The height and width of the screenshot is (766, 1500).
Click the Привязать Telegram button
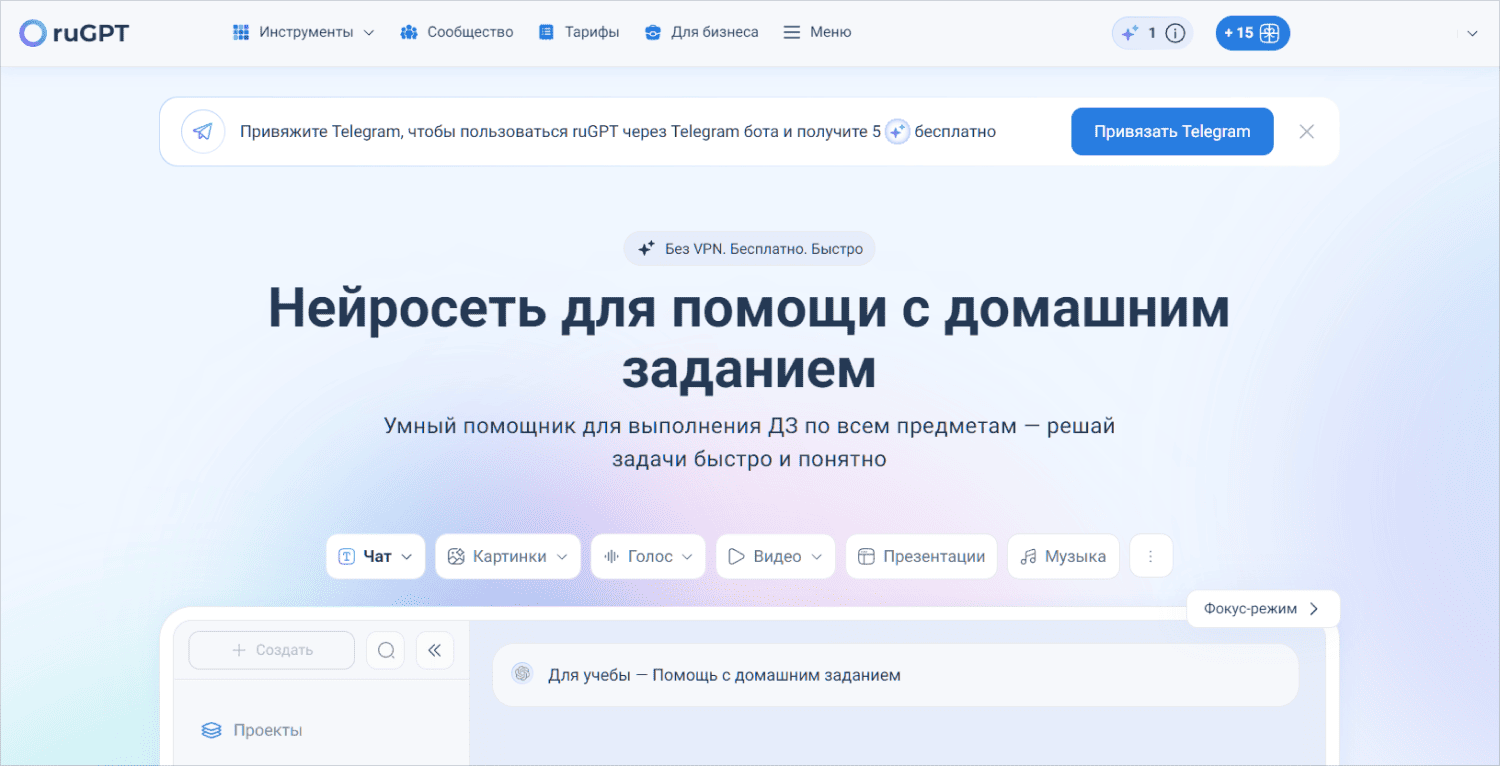1171,131
